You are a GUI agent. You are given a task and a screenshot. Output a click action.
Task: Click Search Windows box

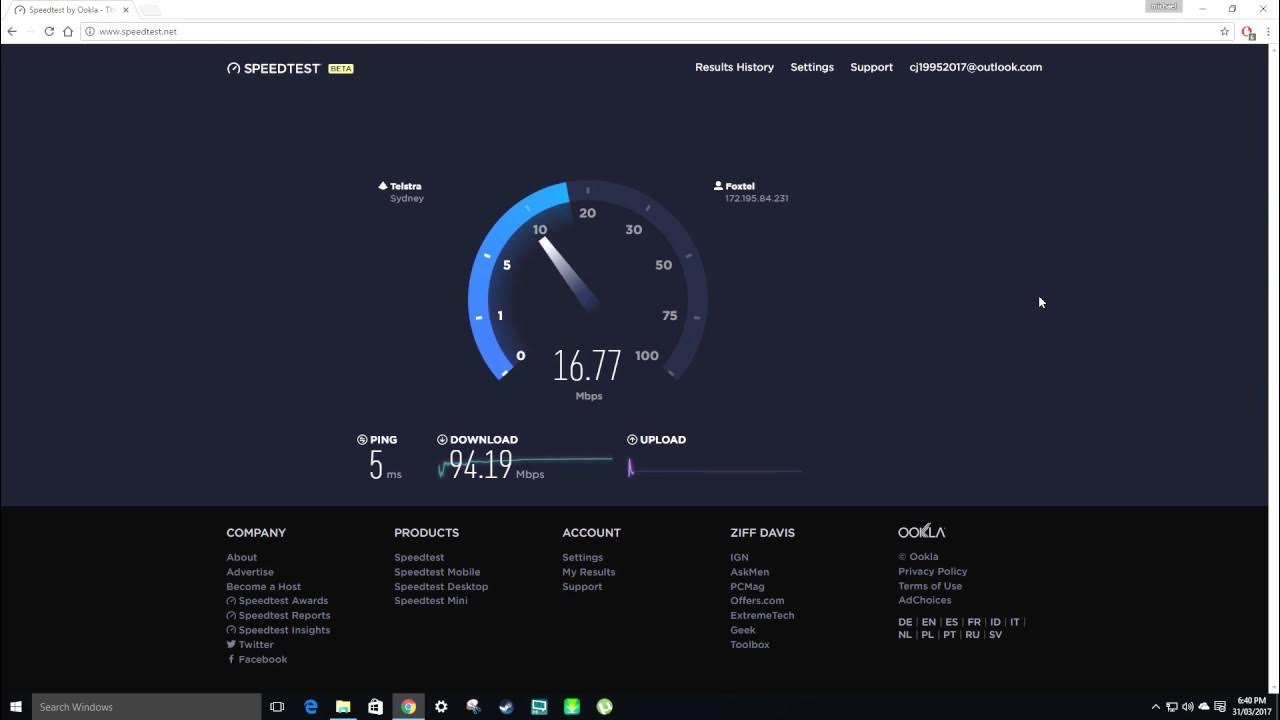point(146,707)
